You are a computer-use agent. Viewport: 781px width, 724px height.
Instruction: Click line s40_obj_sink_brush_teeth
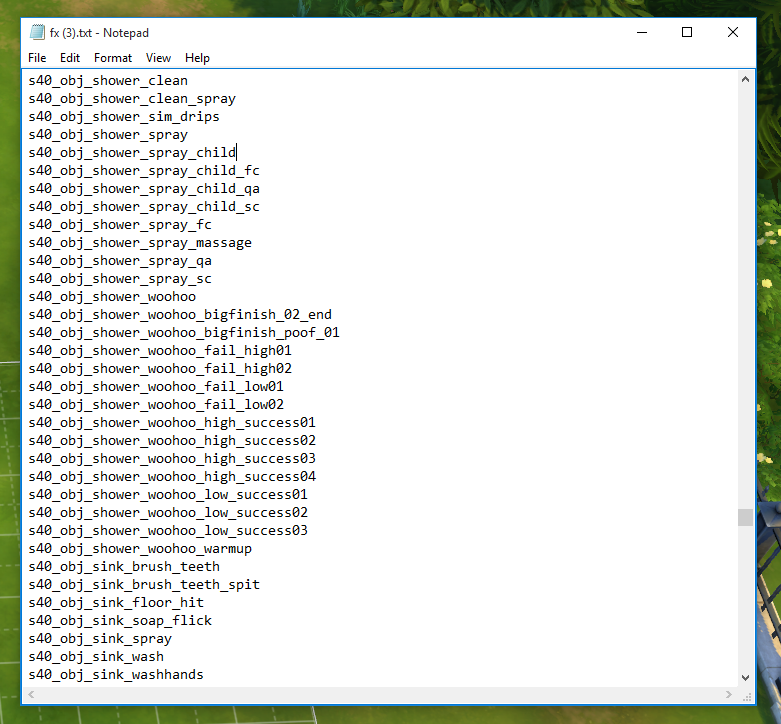pyautogui.click(x=124, y=567)
